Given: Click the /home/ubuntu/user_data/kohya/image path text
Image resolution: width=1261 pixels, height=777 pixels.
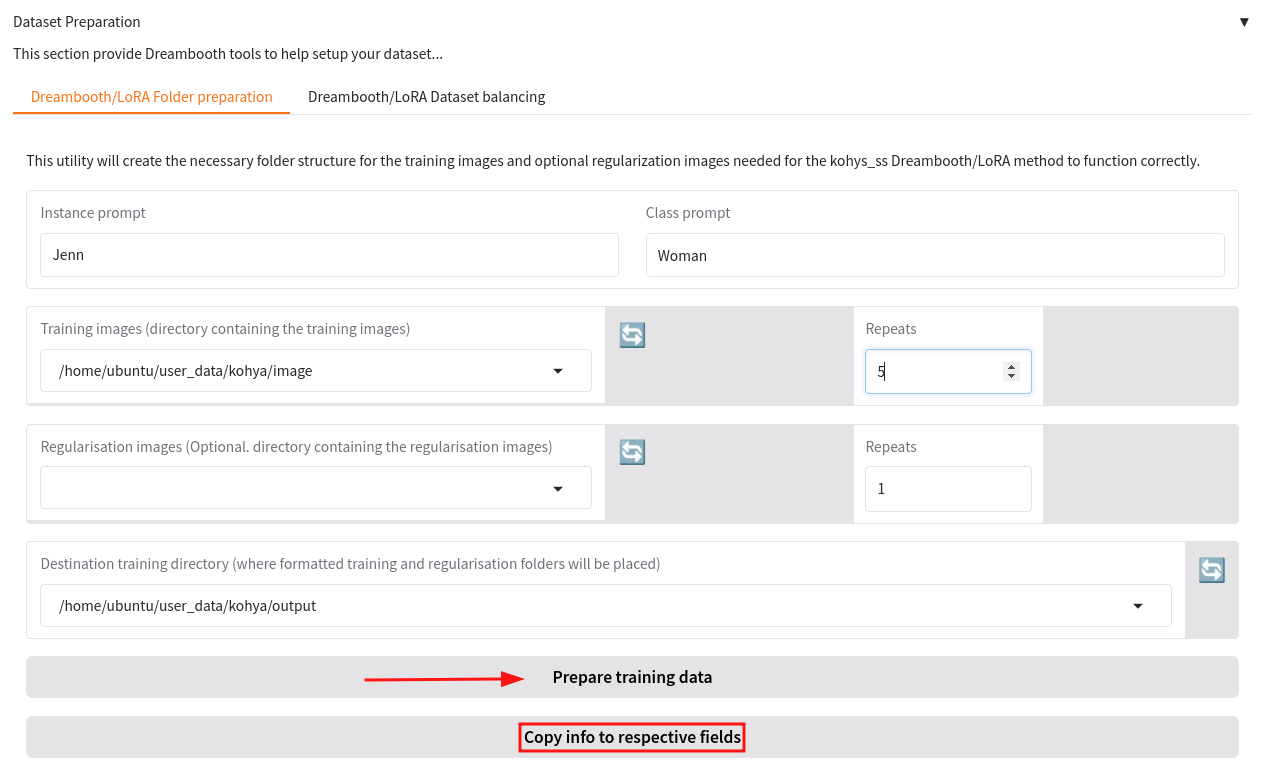Looking at the screenshot, I should click(x=186, y=371).
